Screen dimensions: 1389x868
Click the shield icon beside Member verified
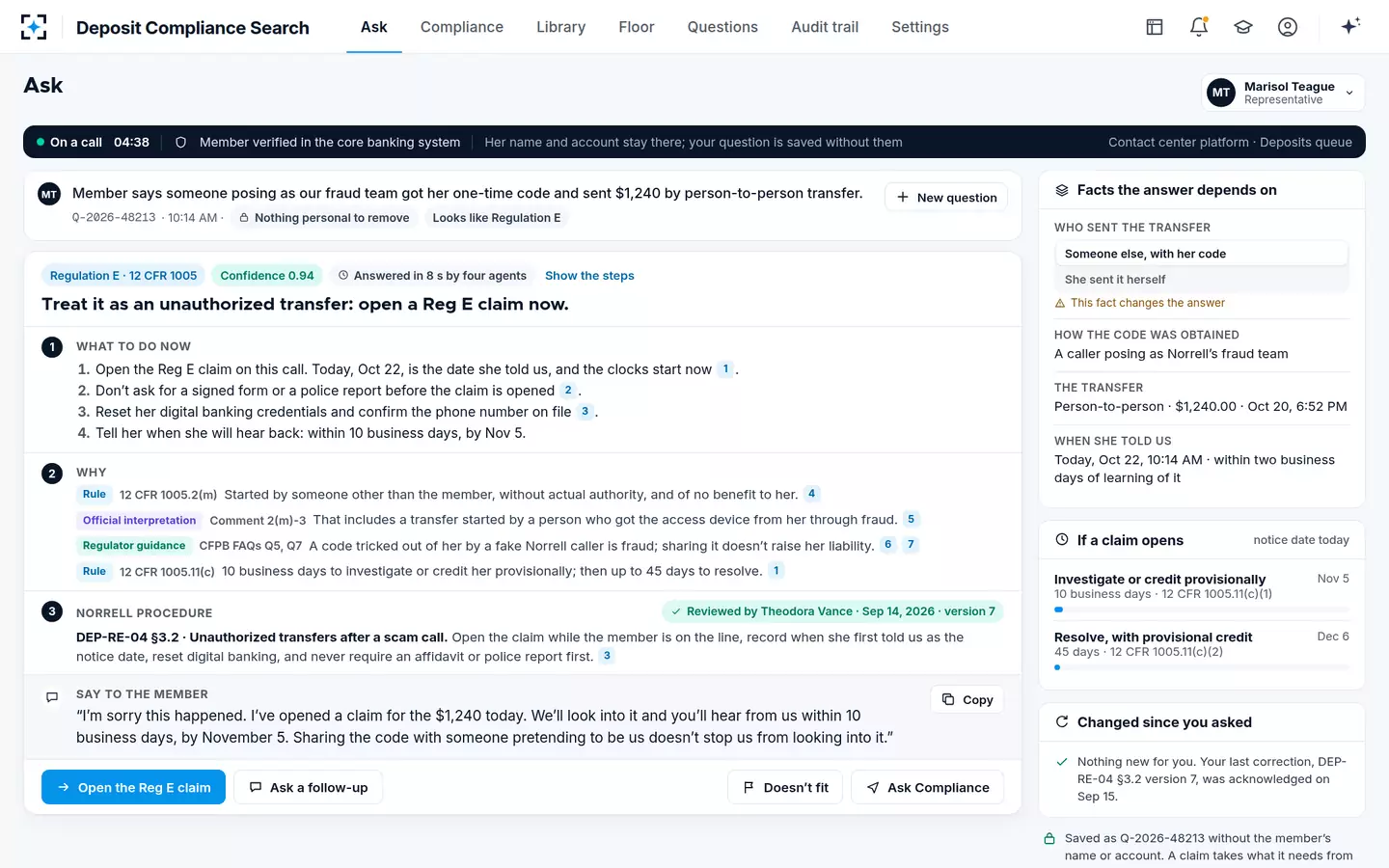coord(180,142)
